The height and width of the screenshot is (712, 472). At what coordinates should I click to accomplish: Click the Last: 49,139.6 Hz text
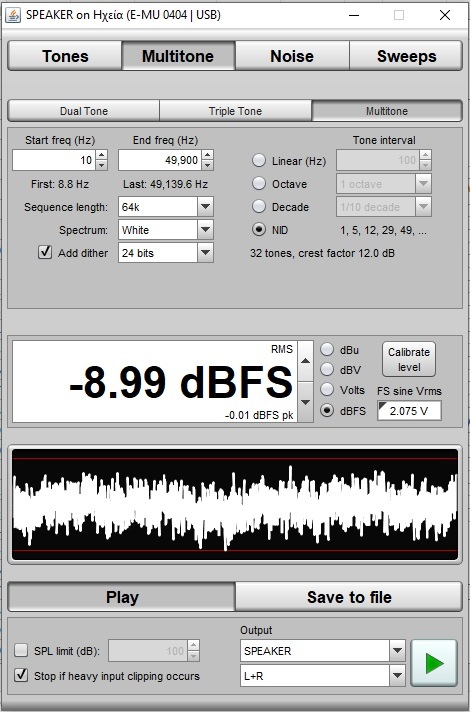click(x=165, y=184)
